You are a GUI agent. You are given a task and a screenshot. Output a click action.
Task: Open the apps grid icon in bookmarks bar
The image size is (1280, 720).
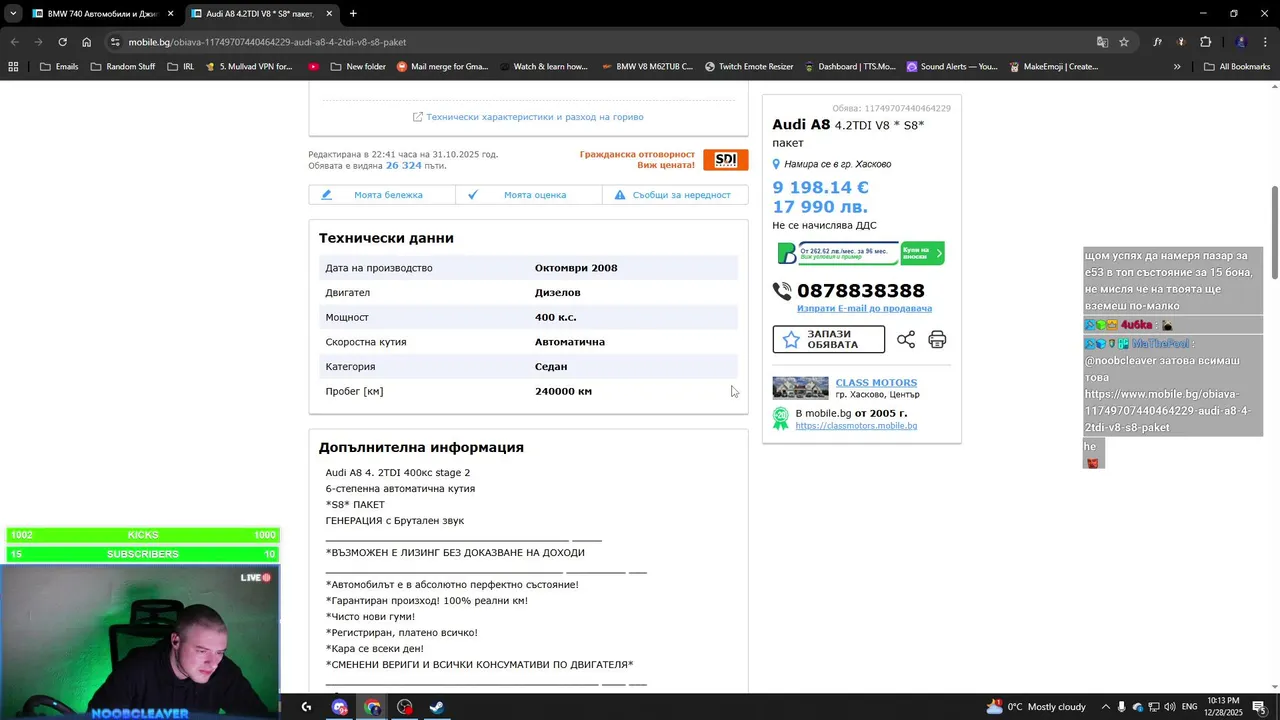coord(13,67)
